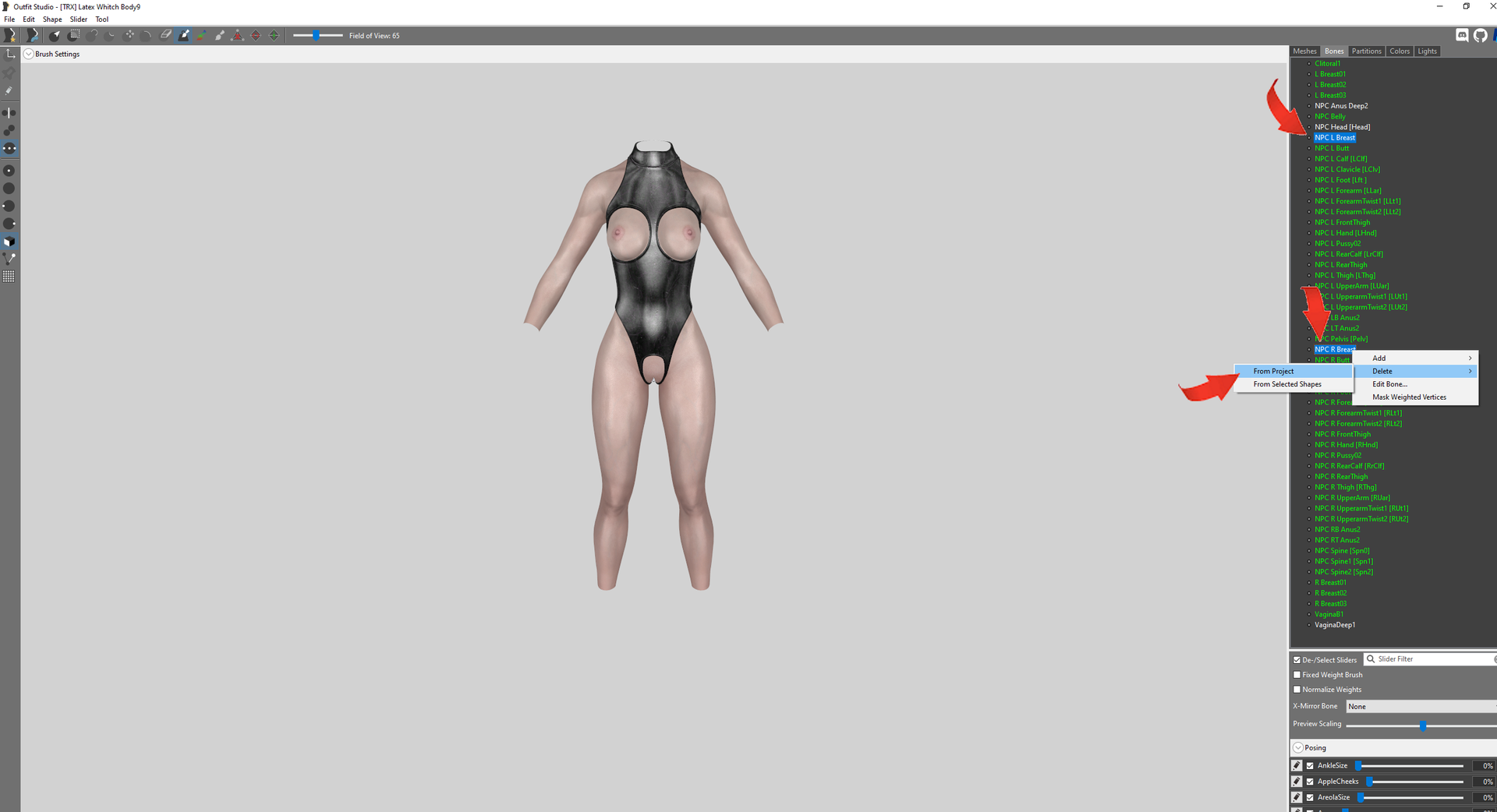Screen dimensions: 1497x812
Task: Switch to the Partitions tab
Action: pyautogui.click(x=1366, y=51)
